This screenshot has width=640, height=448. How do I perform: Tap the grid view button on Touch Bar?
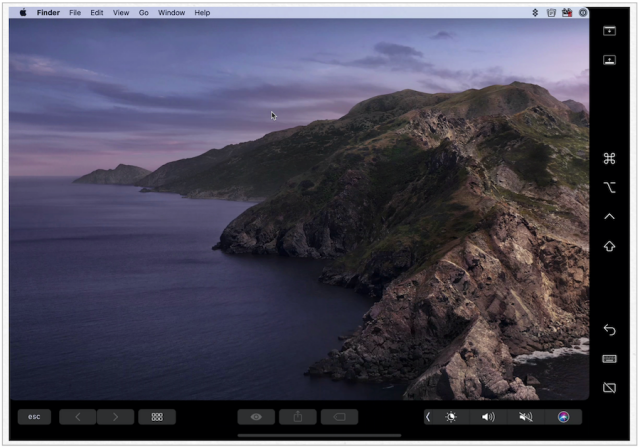click(x=157, y=417)
